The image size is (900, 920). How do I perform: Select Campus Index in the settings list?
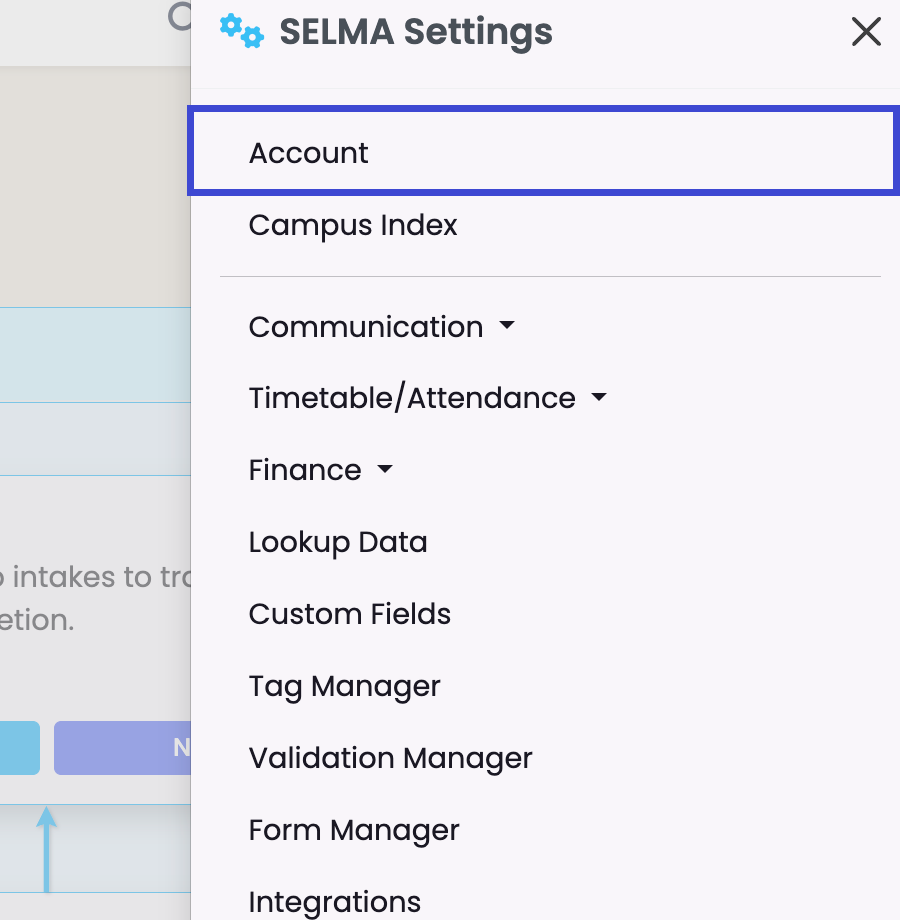click(353, 225)
